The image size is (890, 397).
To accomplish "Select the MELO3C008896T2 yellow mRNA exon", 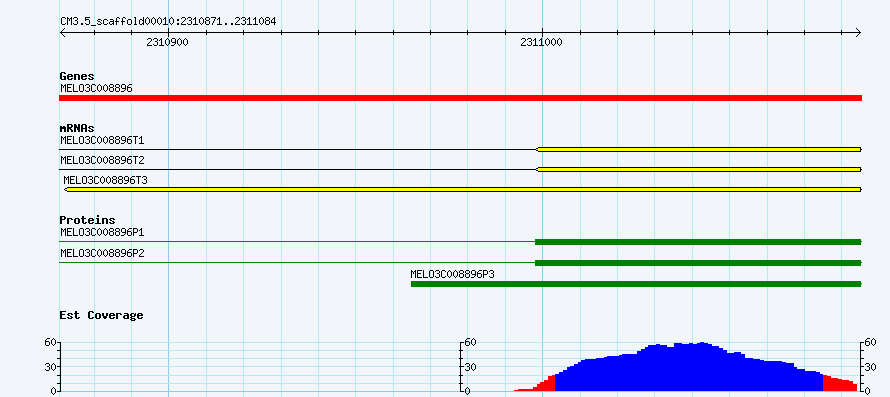I will click(x=699, y=169).
